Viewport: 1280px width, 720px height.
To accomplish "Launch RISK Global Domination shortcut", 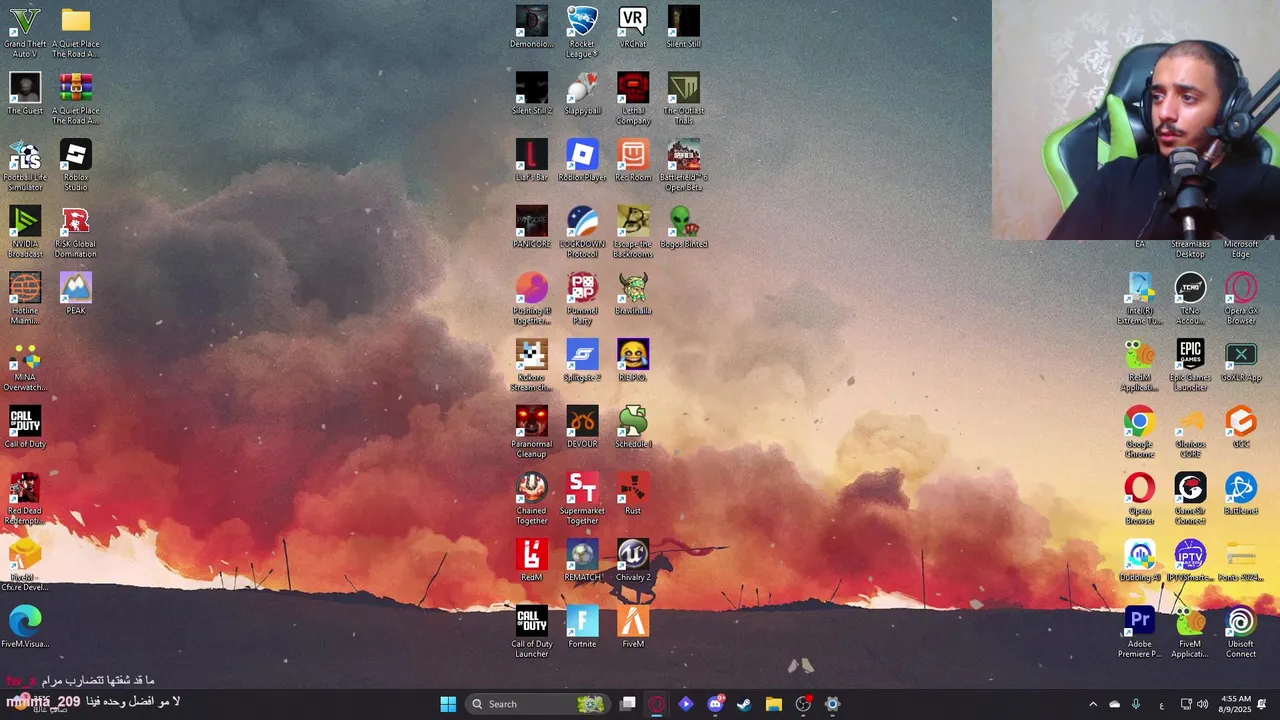I will click(76, 231).
